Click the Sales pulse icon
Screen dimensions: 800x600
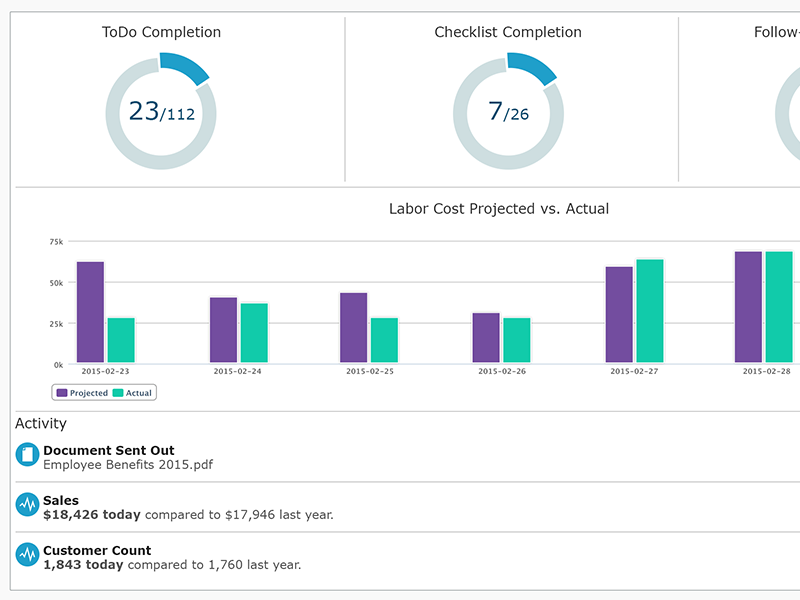coord(27,505)
